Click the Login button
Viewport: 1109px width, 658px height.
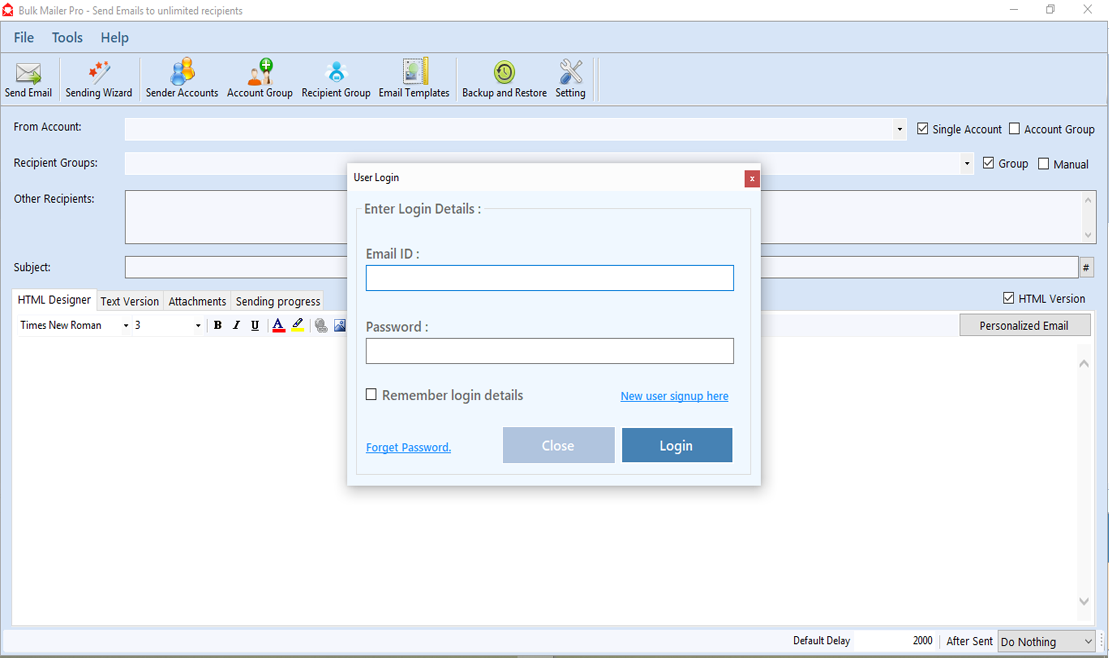coord(677,445)
